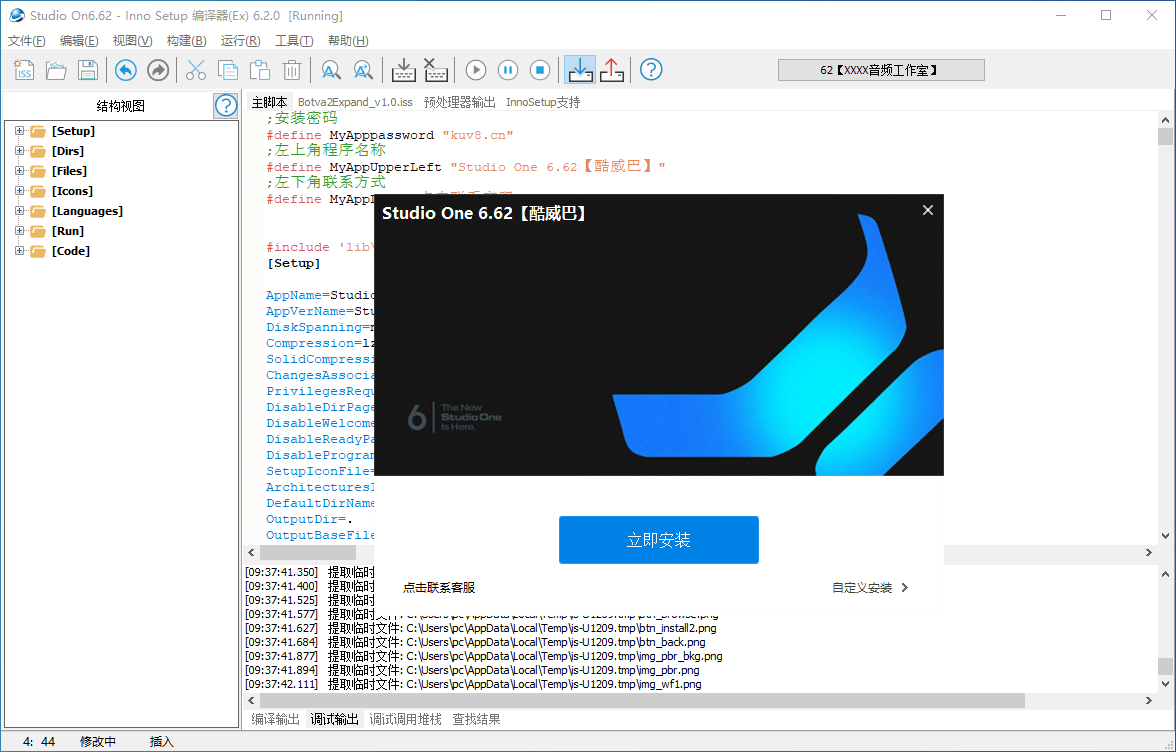Expand the [Setup] tree node
1176x752 pixels.
pos(20,130)
